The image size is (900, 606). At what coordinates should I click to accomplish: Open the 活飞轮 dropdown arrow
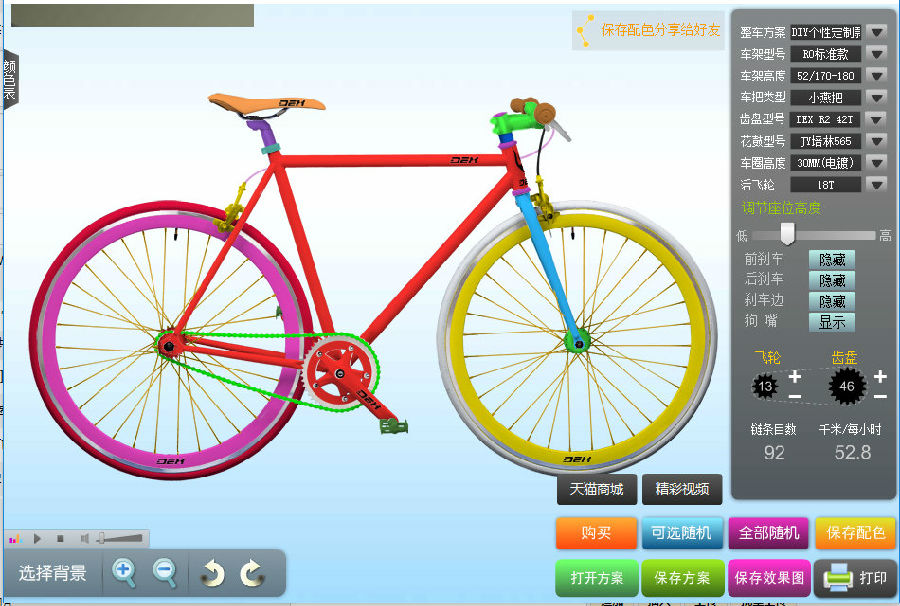click(x=876, y=185)
